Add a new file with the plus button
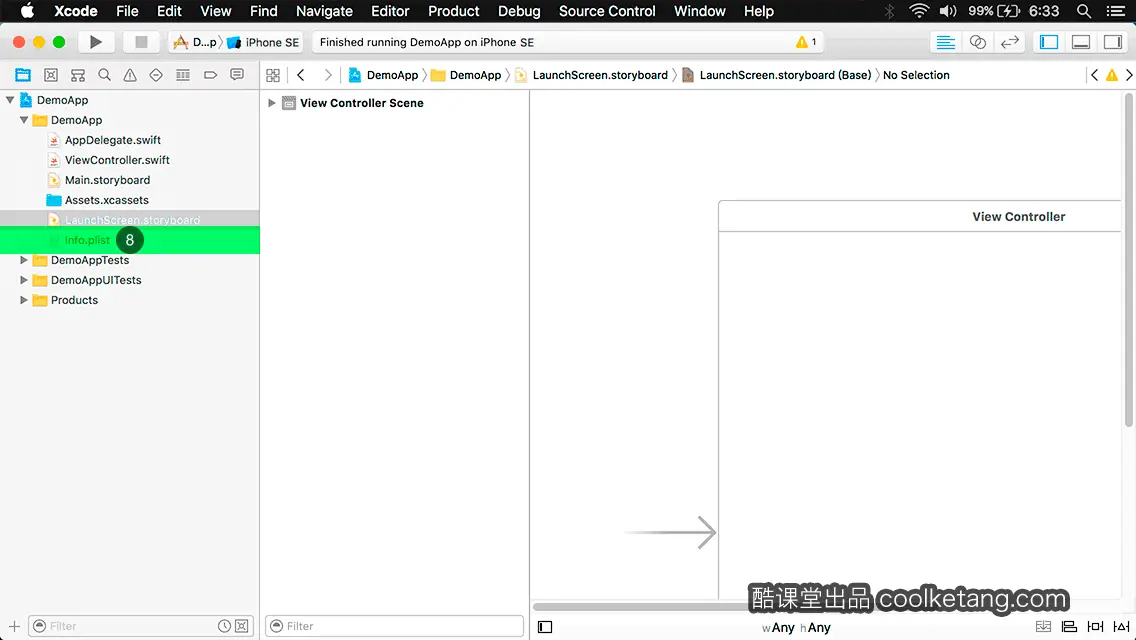The image size is (1136, 640). coord(14,626)
